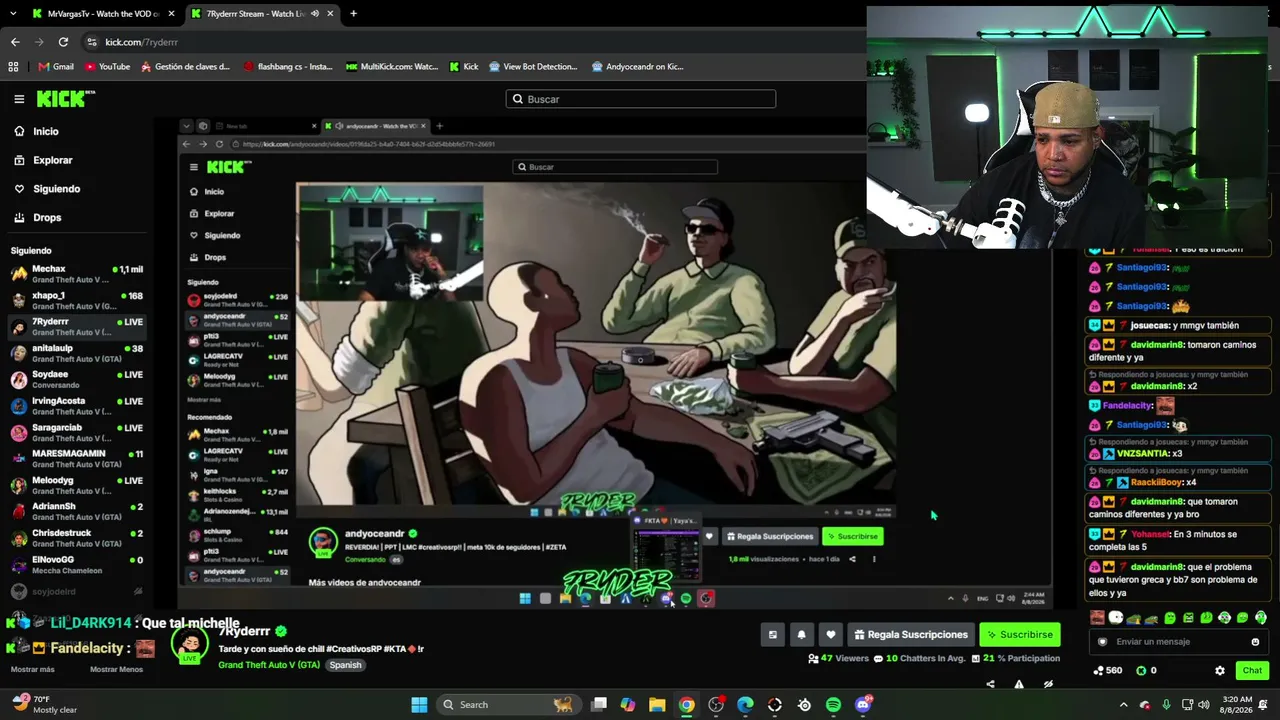Click the green KICK logo
The image size is (1280, 720).
pyautogui.click(x=66, y=99)
